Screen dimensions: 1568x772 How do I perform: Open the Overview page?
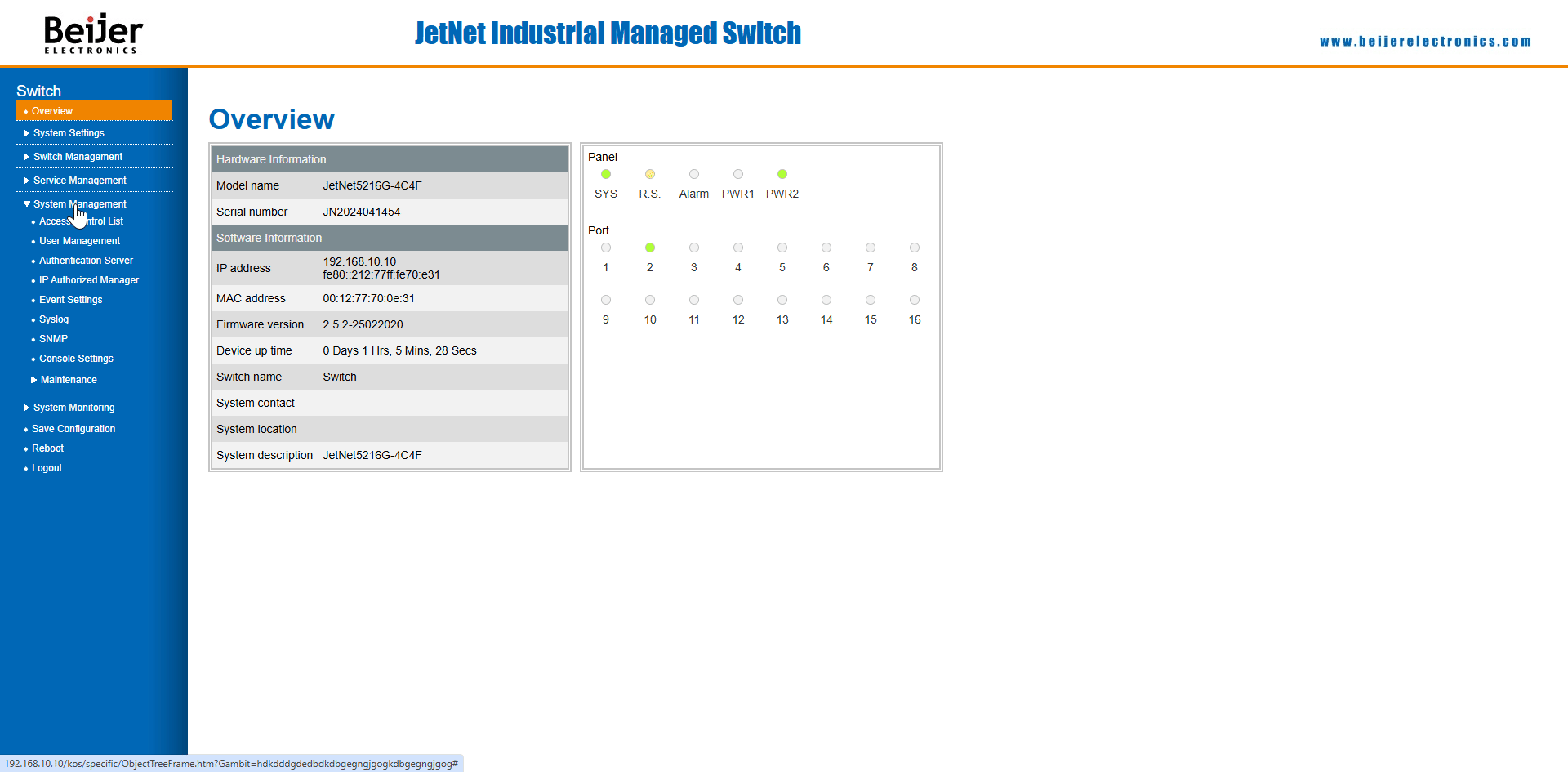pos(94,111)
